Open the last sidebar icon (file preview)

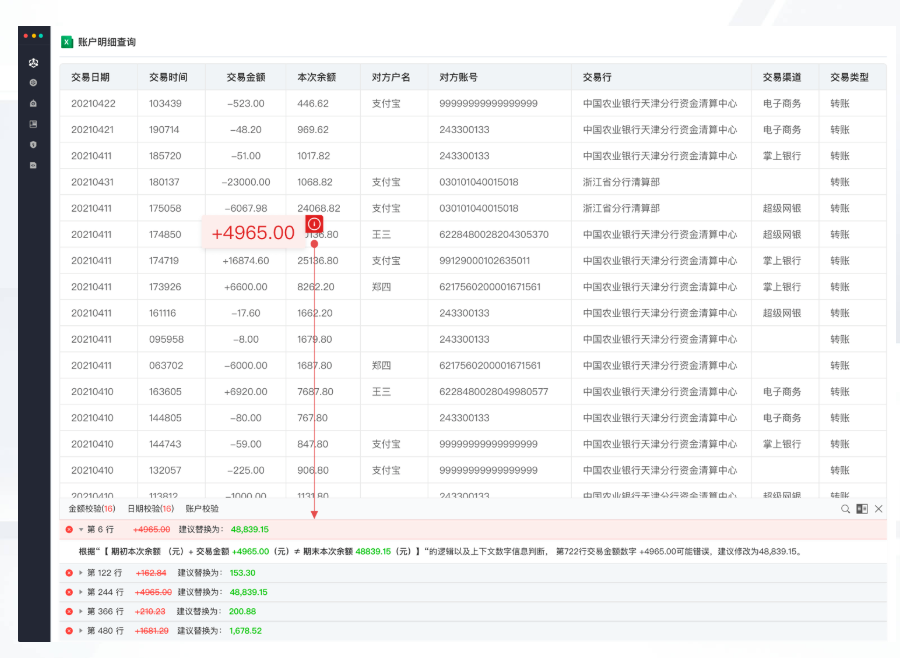33,165
